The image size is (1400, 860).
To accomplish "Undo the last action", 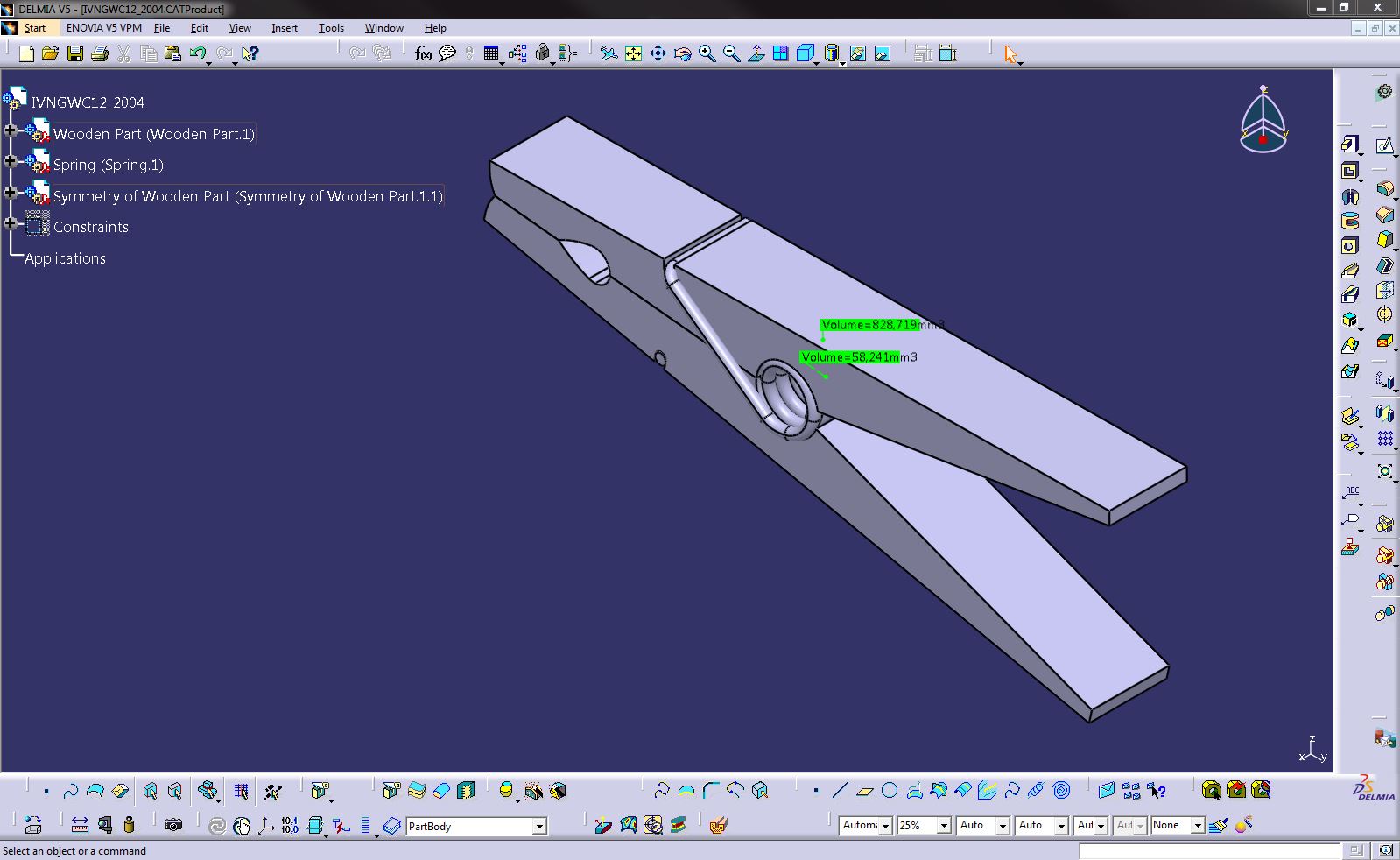I will pos(197,53).
